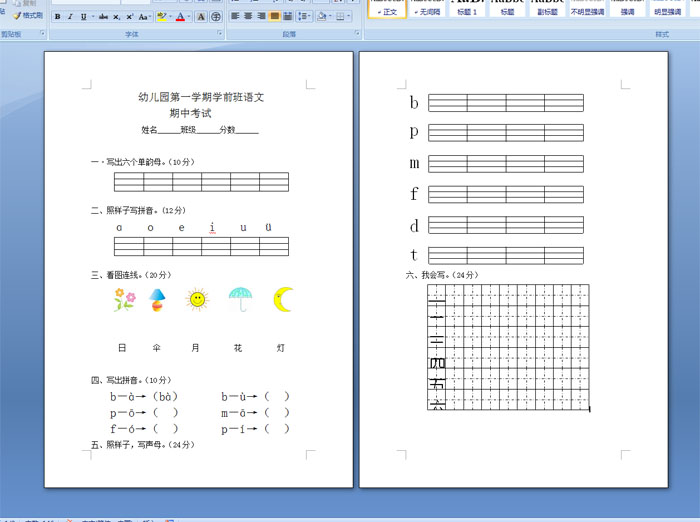
Task: Open clipboard group dialog launcher
Action: (x=43, y=33)
